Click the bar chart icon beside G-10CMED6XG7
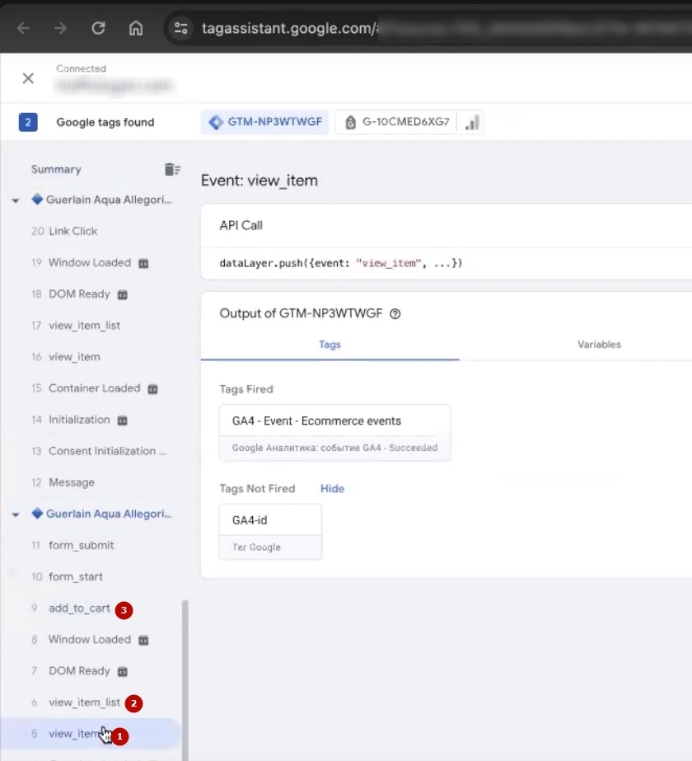The width and height of the screenshot is (692, 761). pyautogui.click(x=473, y=122)
